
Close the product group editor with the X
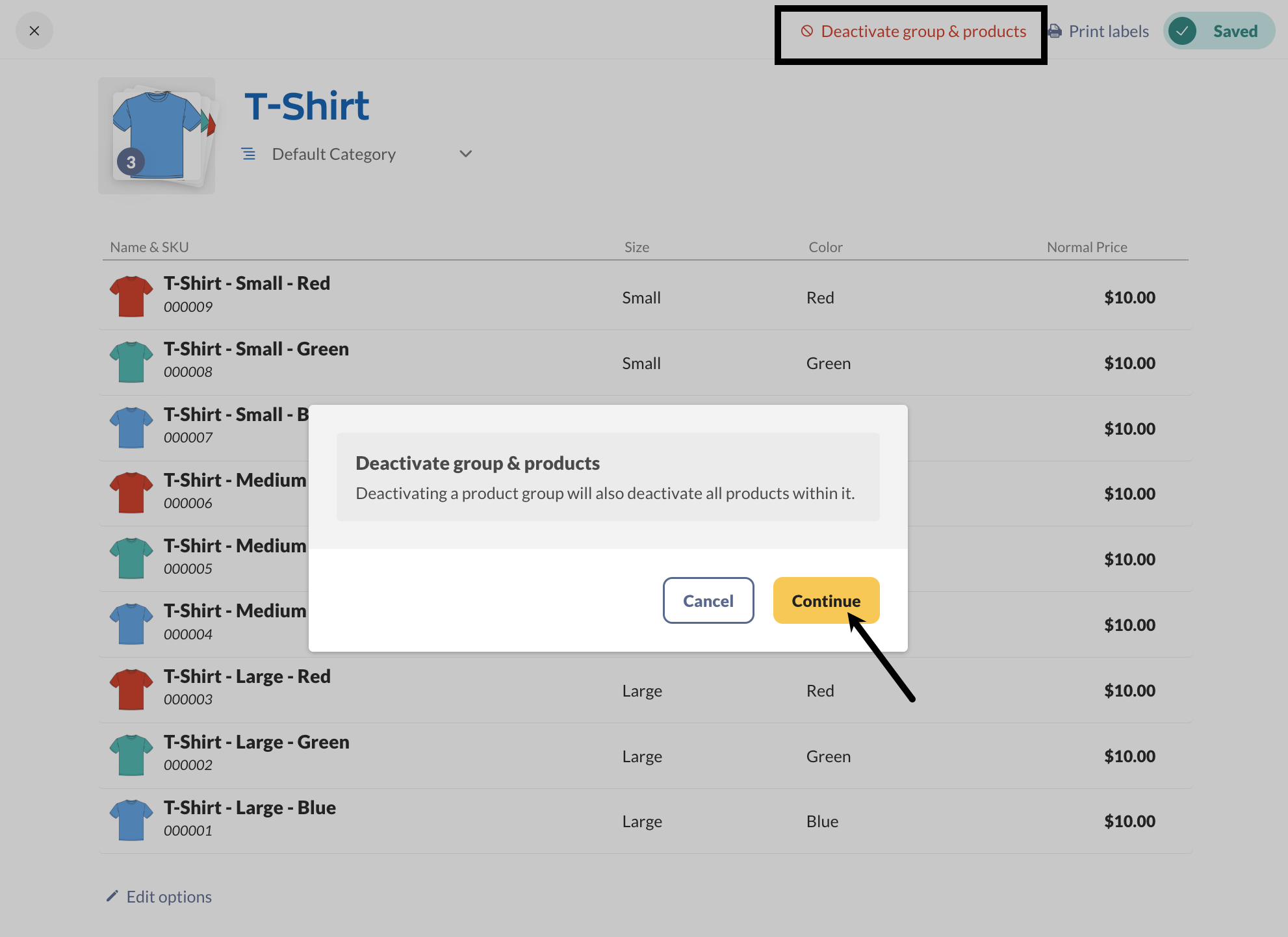pyautogui.click(x=34, y=31)
